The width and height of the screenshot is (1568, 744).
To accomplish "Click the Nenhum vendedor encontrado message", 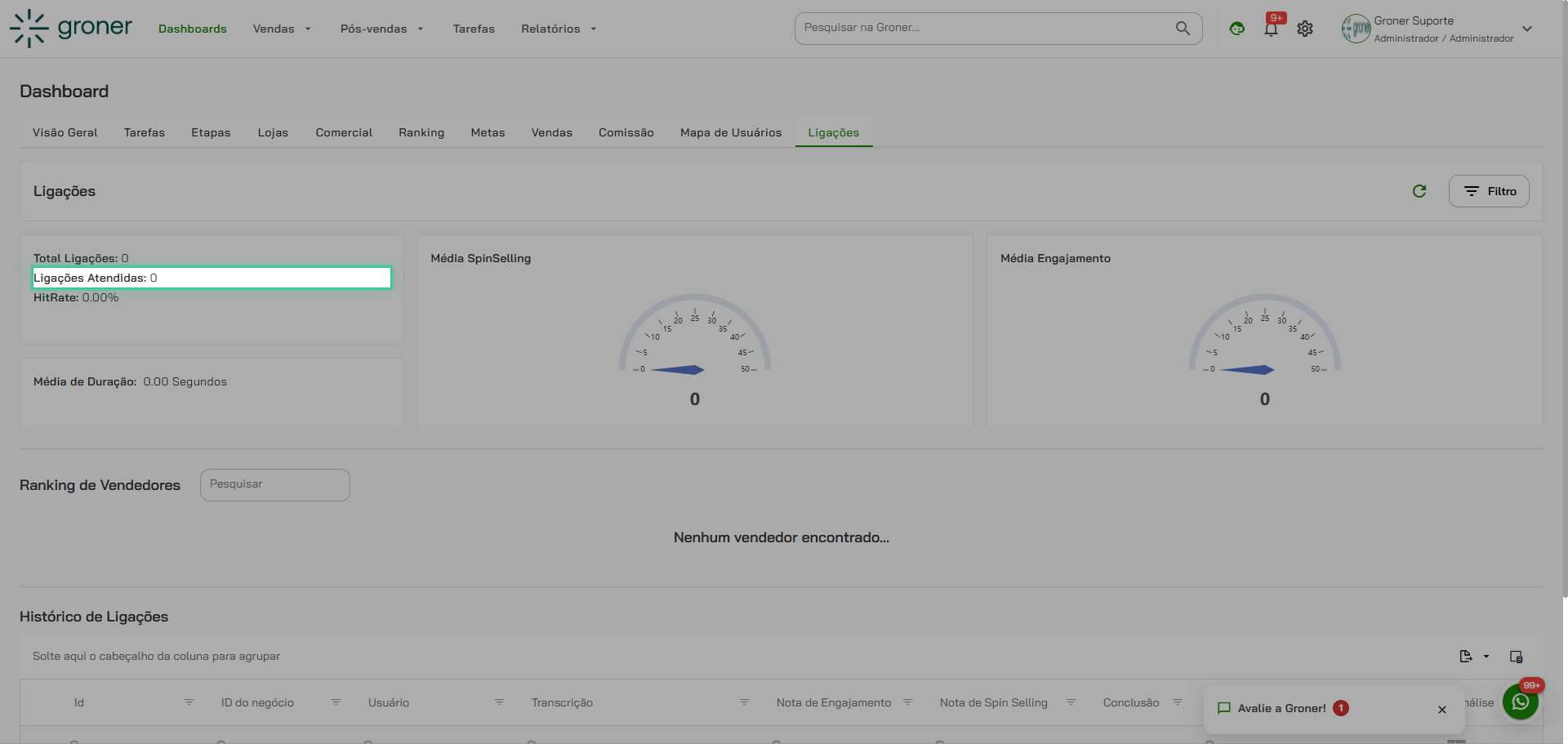I will [x=782, y=537].
